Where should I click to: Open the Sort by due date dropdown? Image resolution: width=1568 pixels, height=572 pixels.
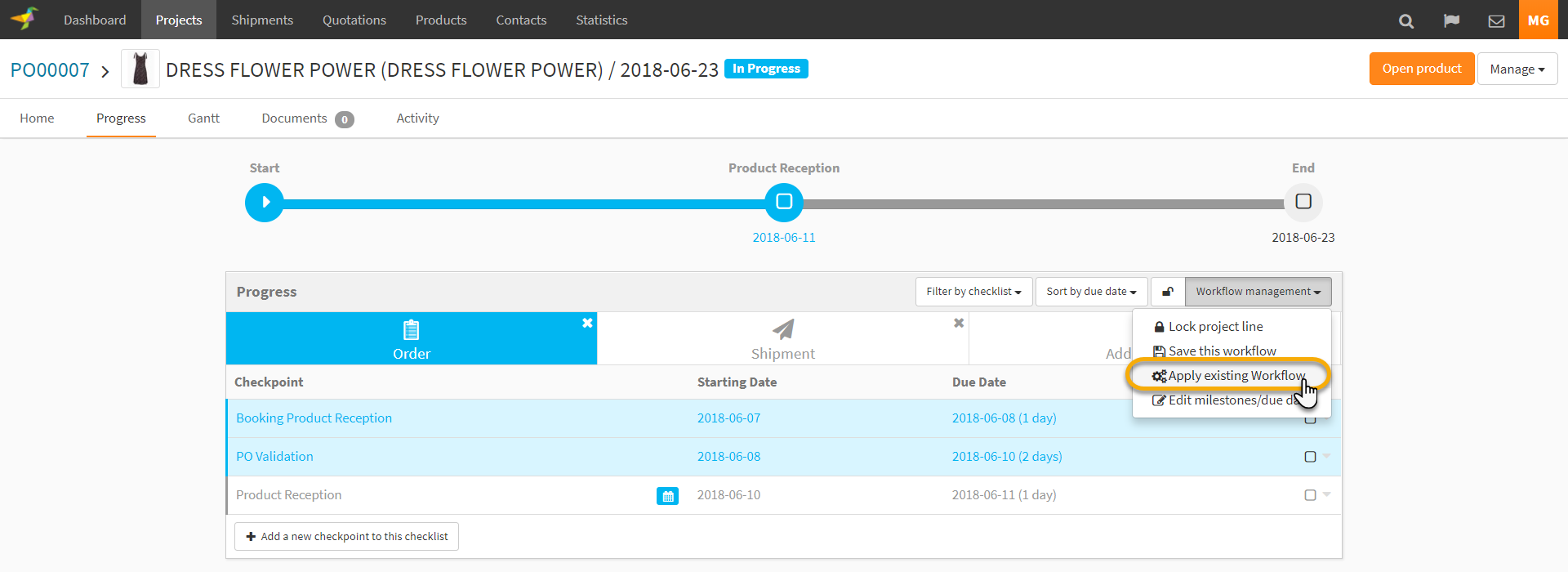pyautogui.click(x=1091, y=292)
